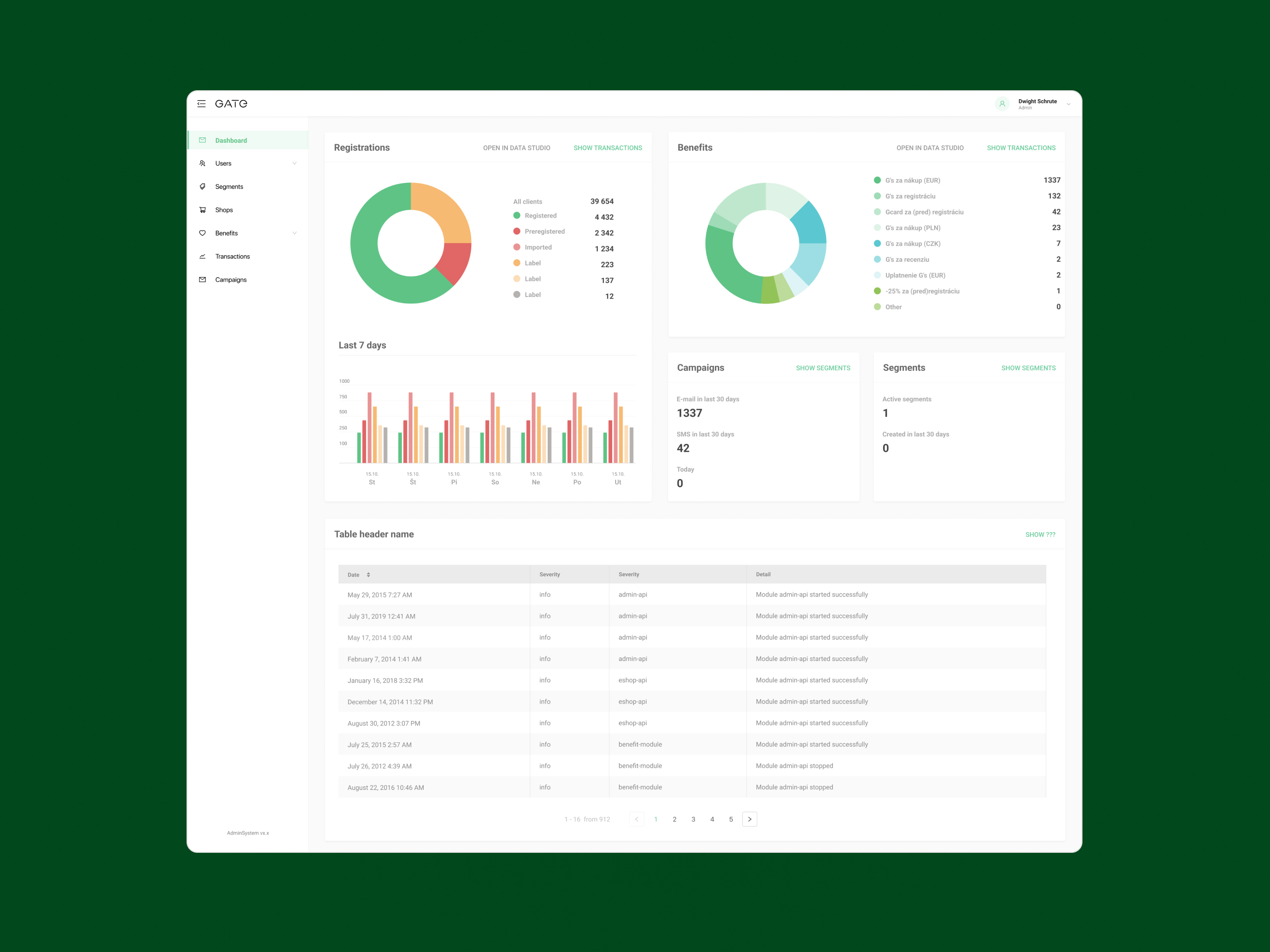Click the Transactions chart icon
This screenshot has width=1270, height=952.
[x=202, y=256]
